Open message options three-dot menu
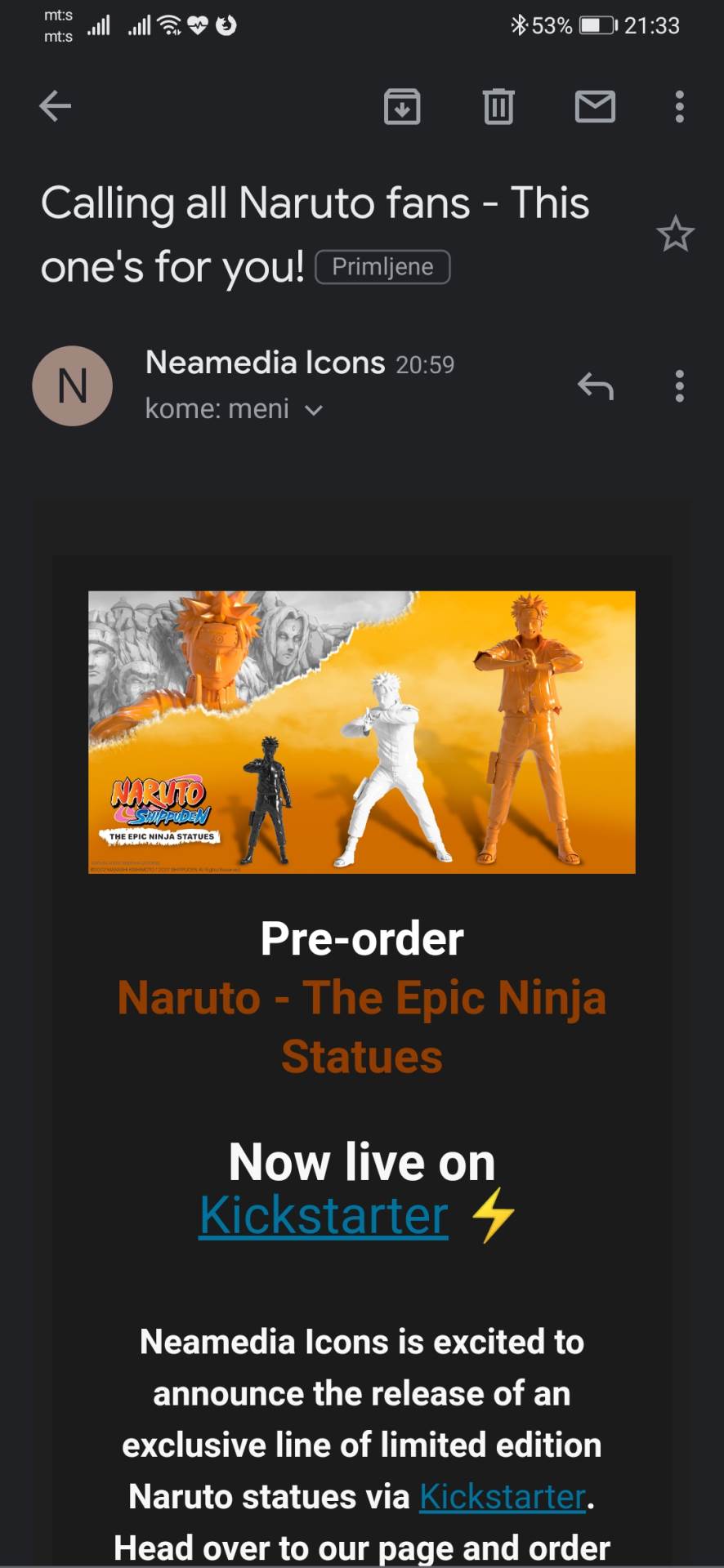Screen dimensions: 724x1568 click(679, 385)
